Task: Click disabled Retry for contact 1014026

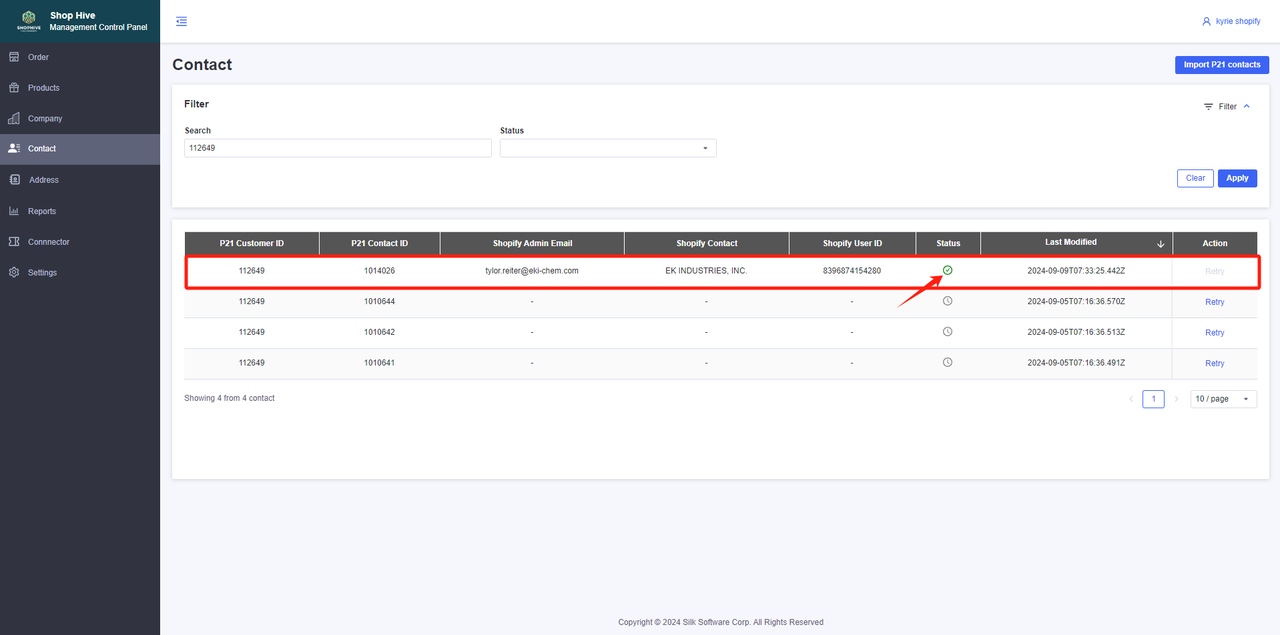Action: [x=1214, y=271]
